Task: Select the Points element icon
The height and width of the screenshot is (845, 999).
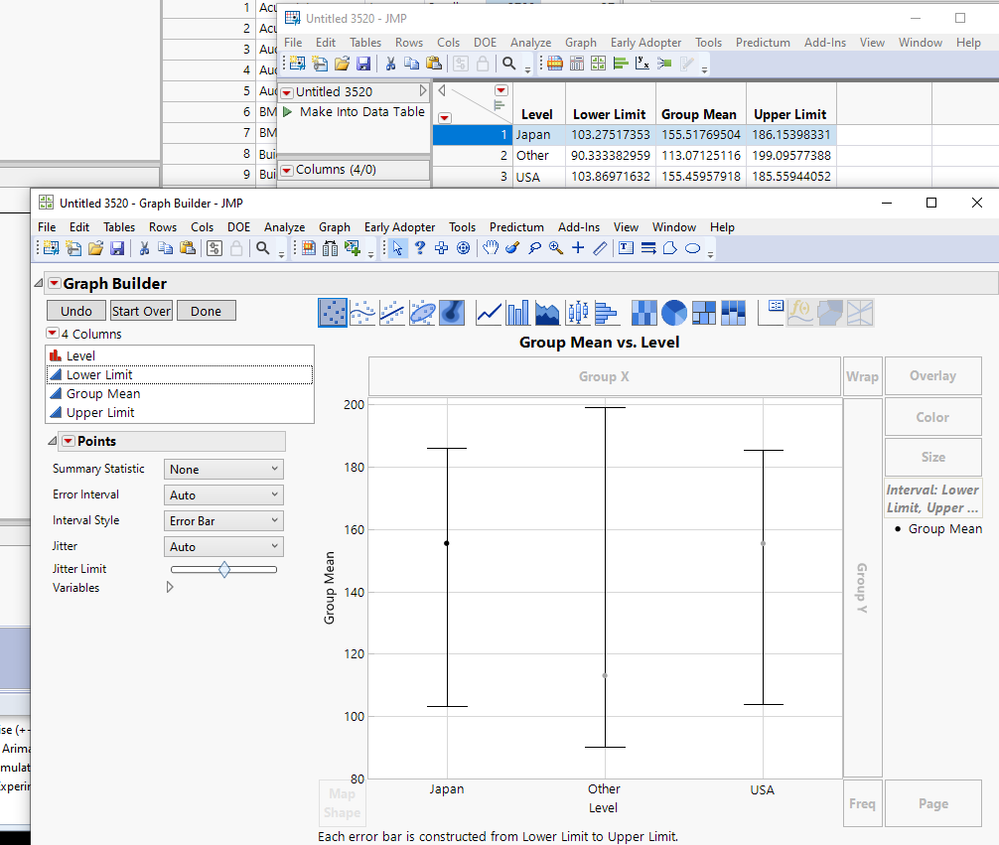Action: [x=333, y=313]
